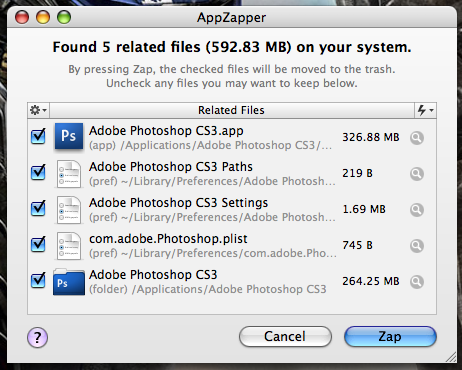Click the Zap button
The width and height of the screenshot is (462, 370).
coord(390,336)
